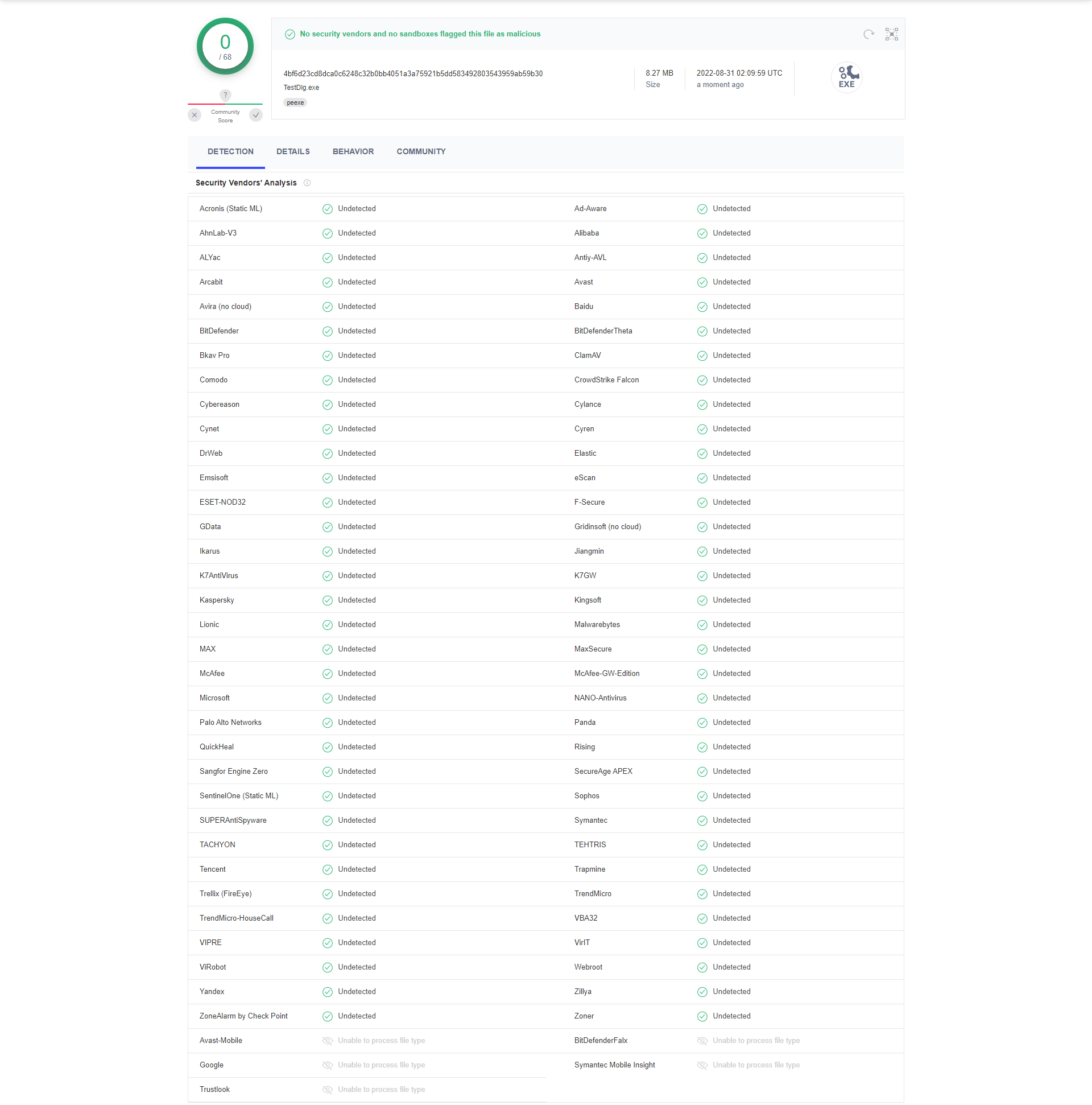Click the Kaspersky undetected check icon

tap(327, 600)
